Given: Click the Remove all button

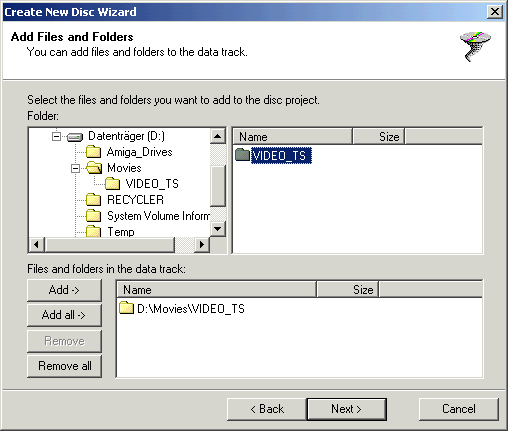Looking at the screenshot, I should coord(64,366).
